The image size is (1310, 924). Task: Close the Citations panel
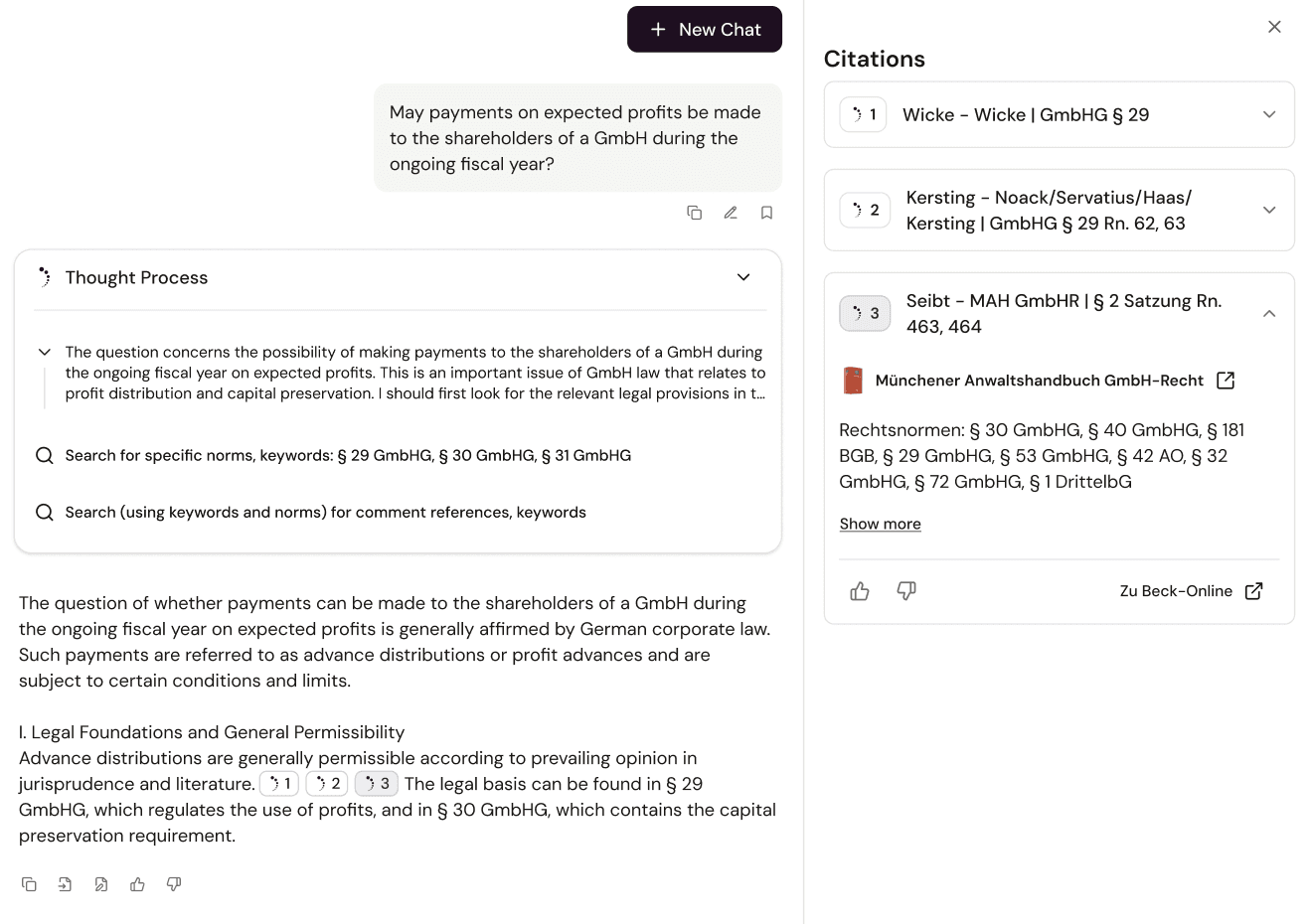[1274, 27]
